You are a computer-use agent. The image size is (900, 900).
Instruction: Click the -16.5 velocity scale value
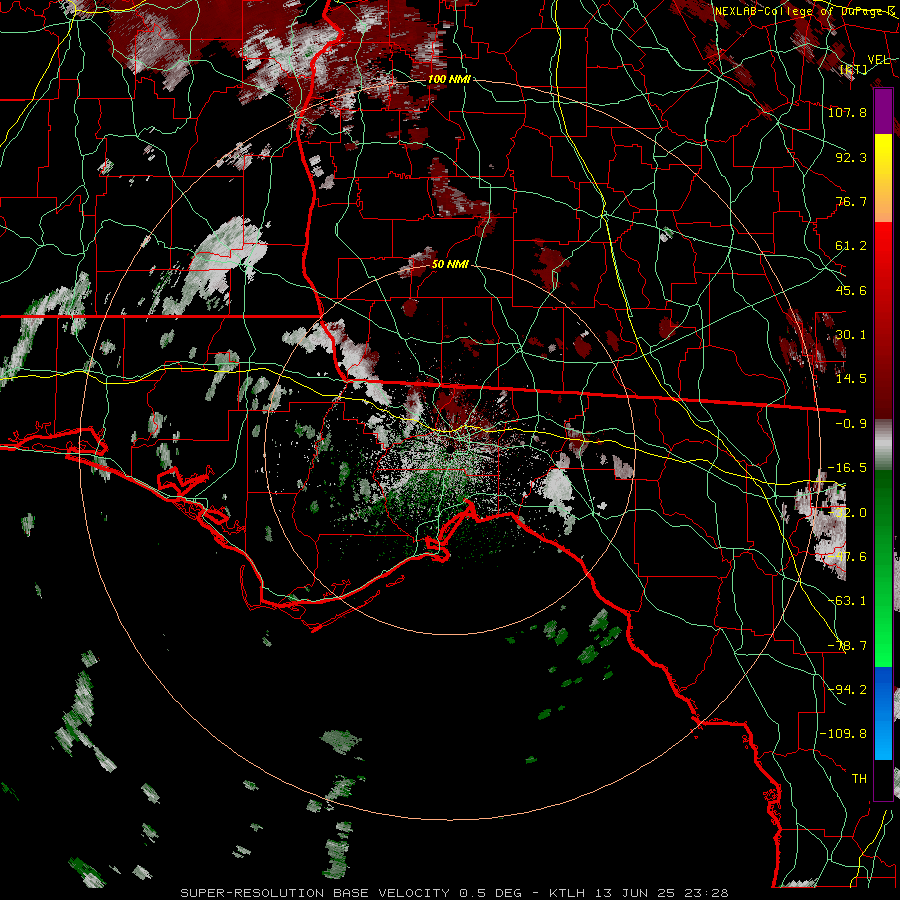coord(847,468)
